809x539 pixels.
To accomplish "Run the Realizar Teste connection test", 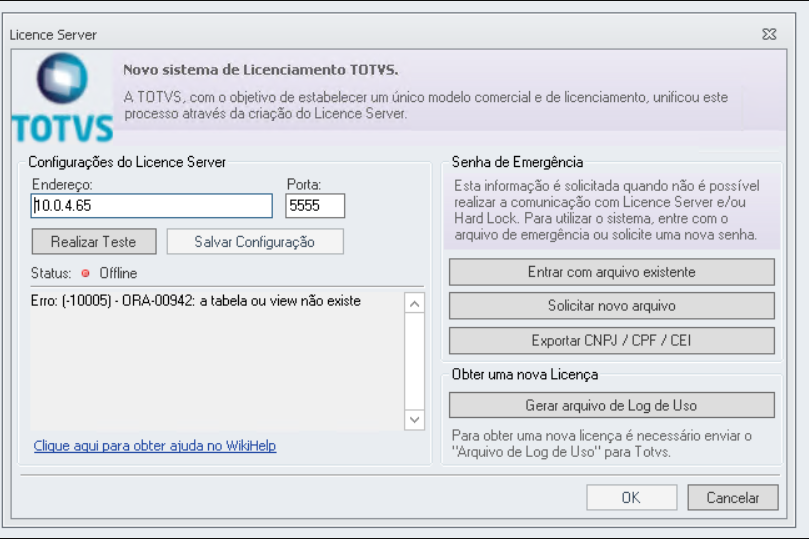I will [94, 241].
